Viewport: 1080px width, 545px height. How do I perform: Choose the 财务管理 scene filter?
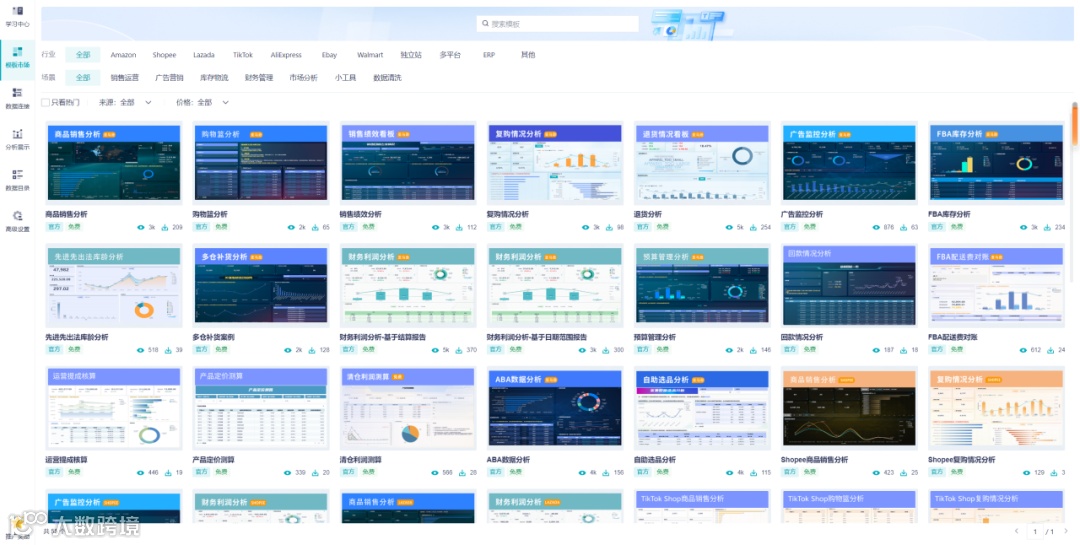pyautogui.click(x=259, y=78)
